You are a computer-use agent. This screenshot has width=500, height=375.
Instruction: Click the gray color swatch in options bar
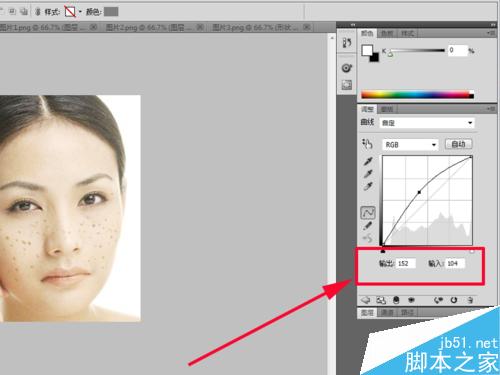[111, 12]
